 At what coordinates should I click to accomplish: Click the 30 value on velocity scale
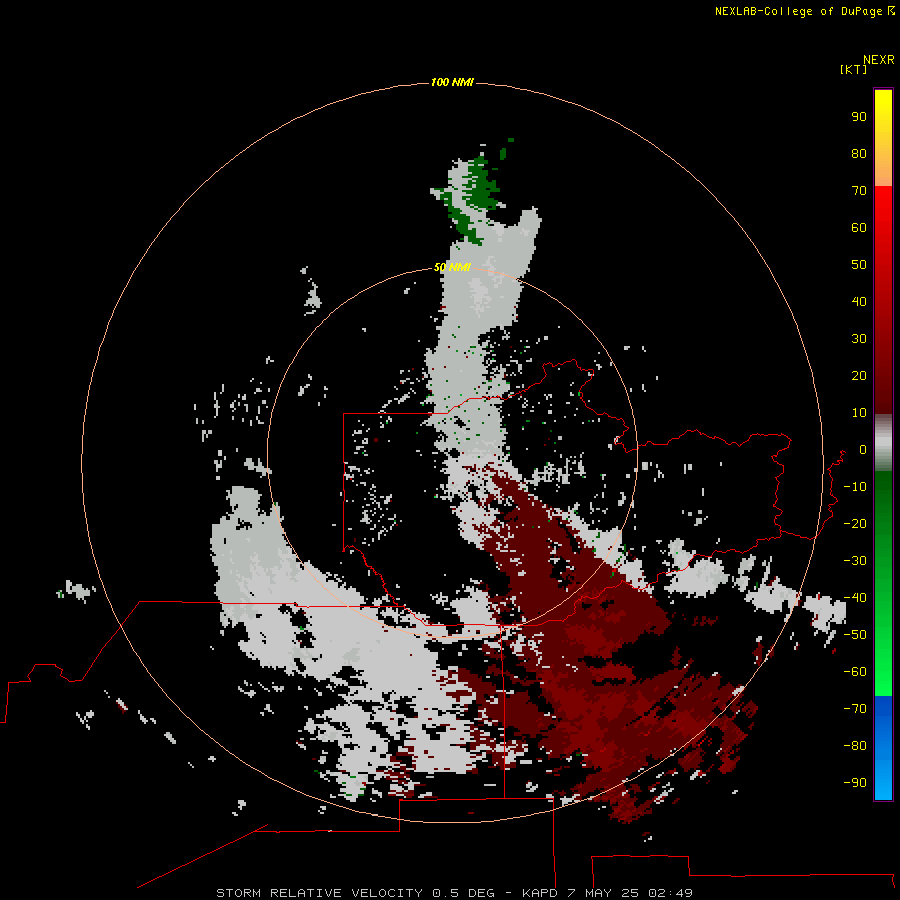click(859, 339)
